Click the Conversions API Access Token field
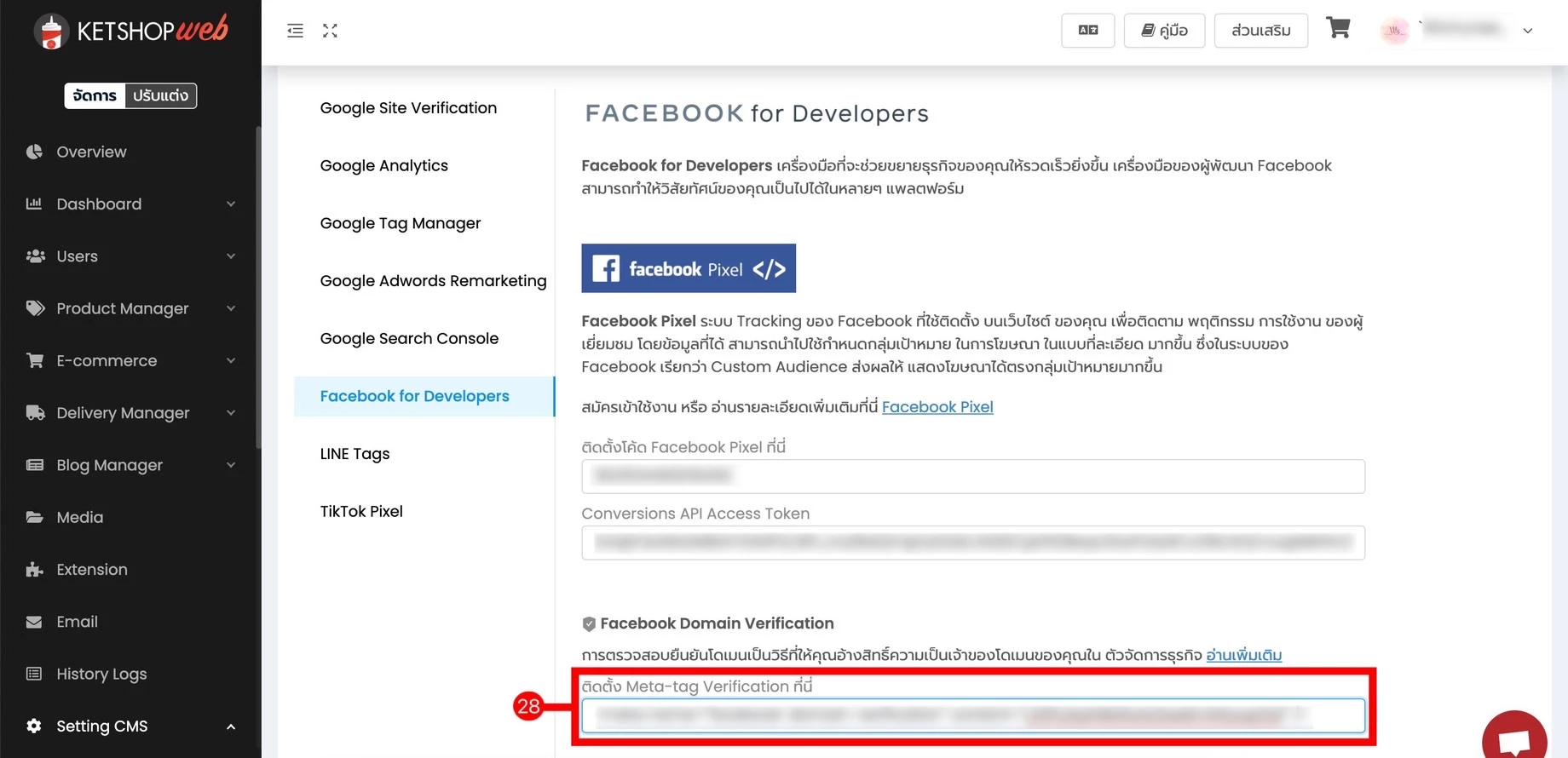 pyautogui.click(x=973, y=543)
